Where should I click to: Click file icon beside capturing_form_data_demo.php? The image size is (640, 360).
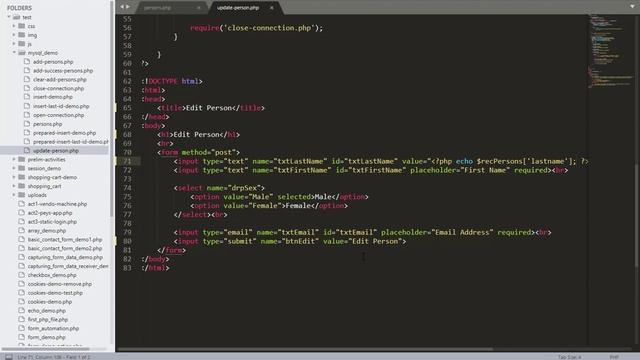22,257
